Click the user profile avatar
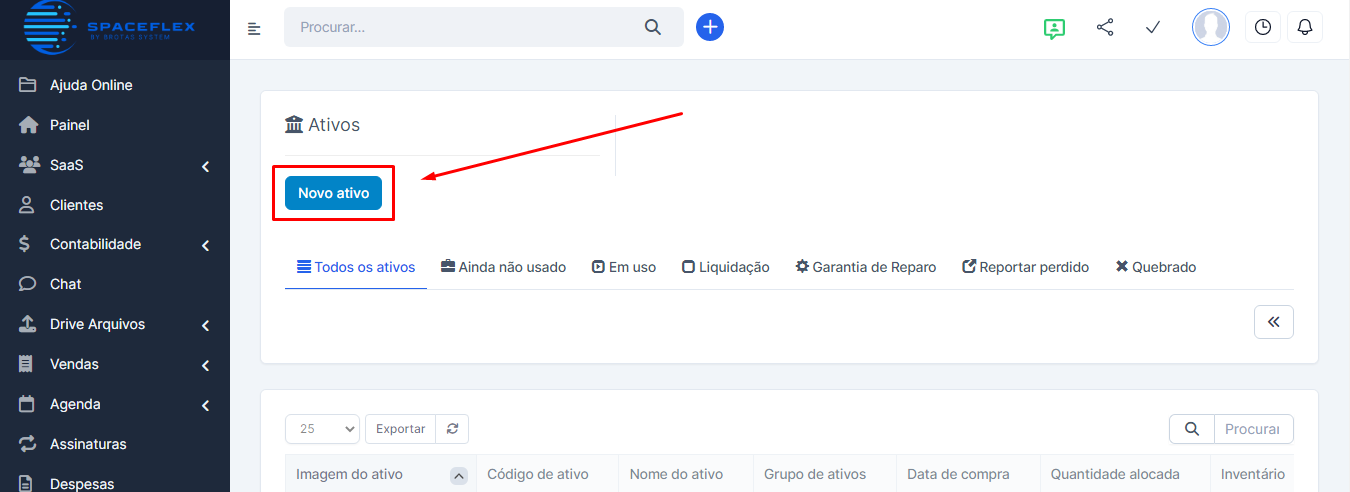The height and width of the screenshot is (492, 1350). pyautogui.click(x=1210, y=28)
